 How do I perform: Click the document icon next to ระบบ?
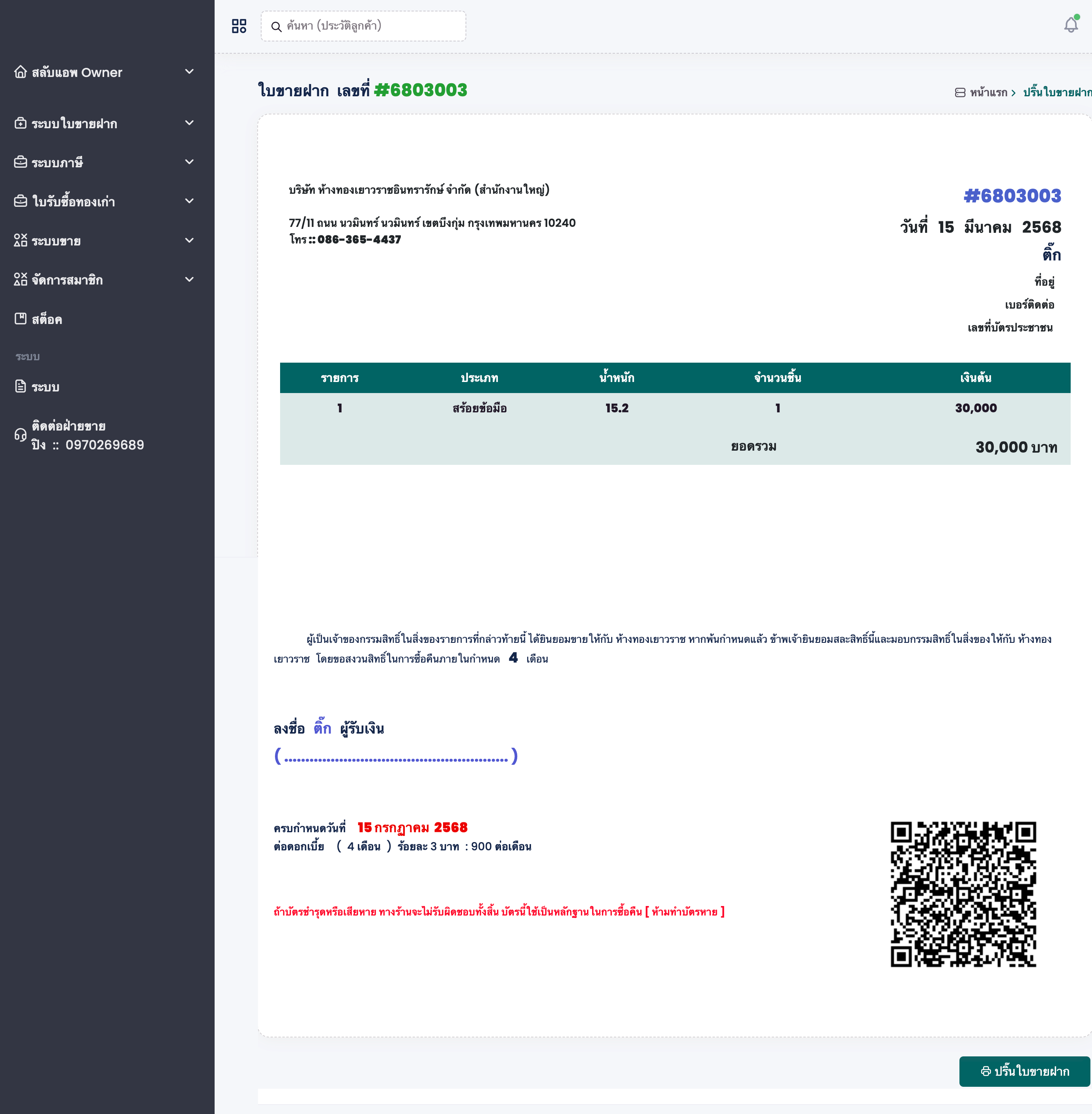coord(21,386)
